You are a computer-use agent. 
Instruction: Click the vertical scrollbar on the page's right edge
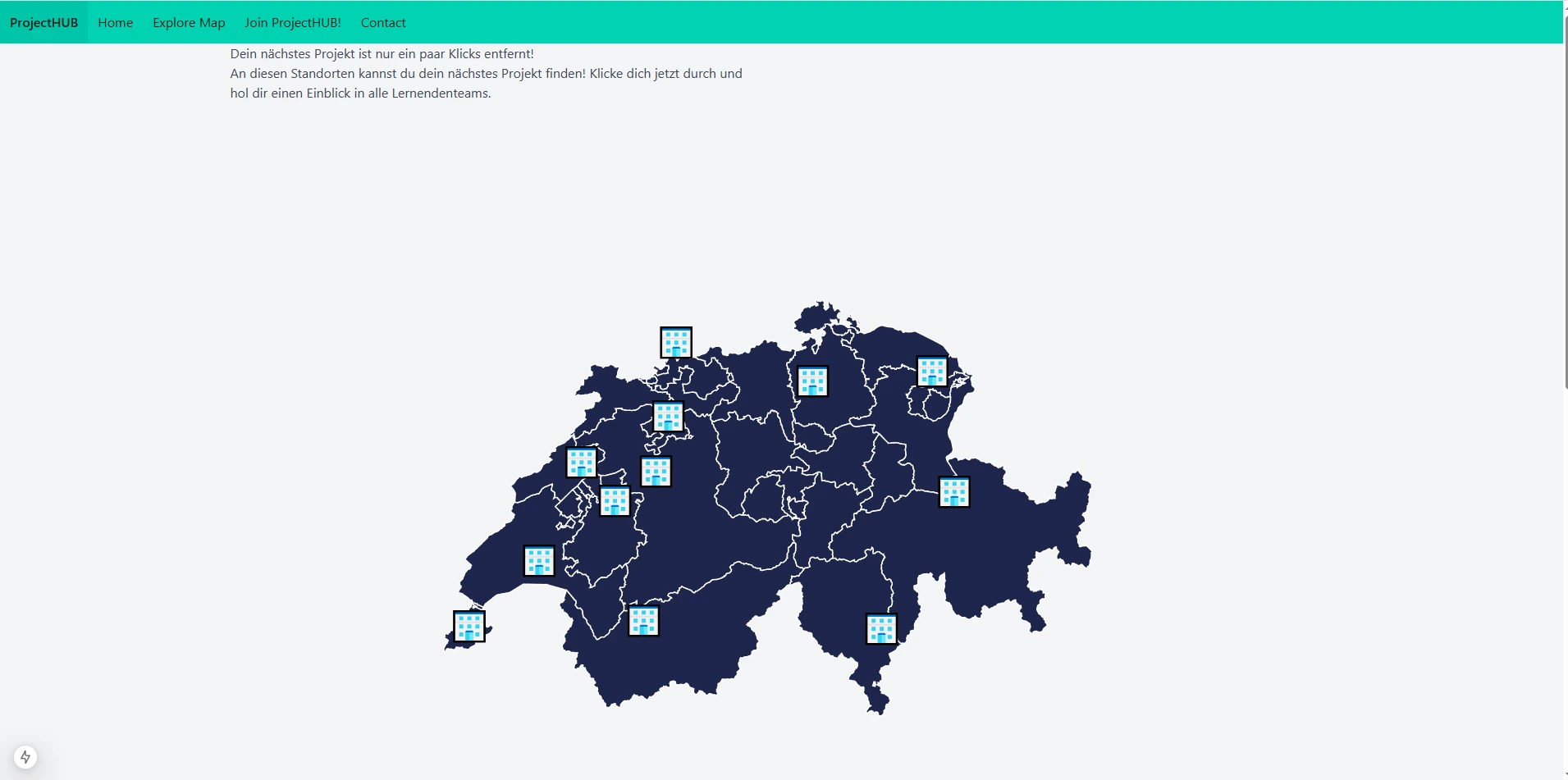[1566, 328]
